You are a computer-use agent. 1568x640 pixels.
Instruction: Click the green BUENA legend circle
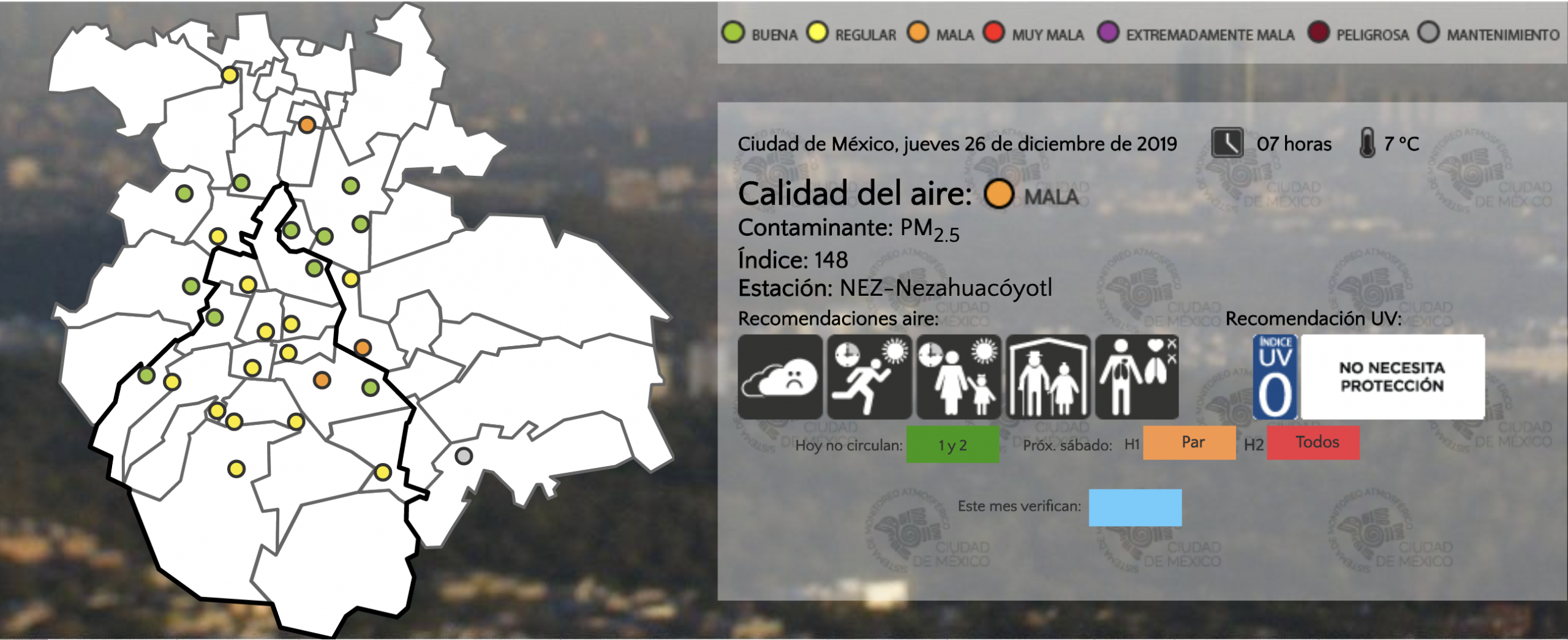[733, 32]
